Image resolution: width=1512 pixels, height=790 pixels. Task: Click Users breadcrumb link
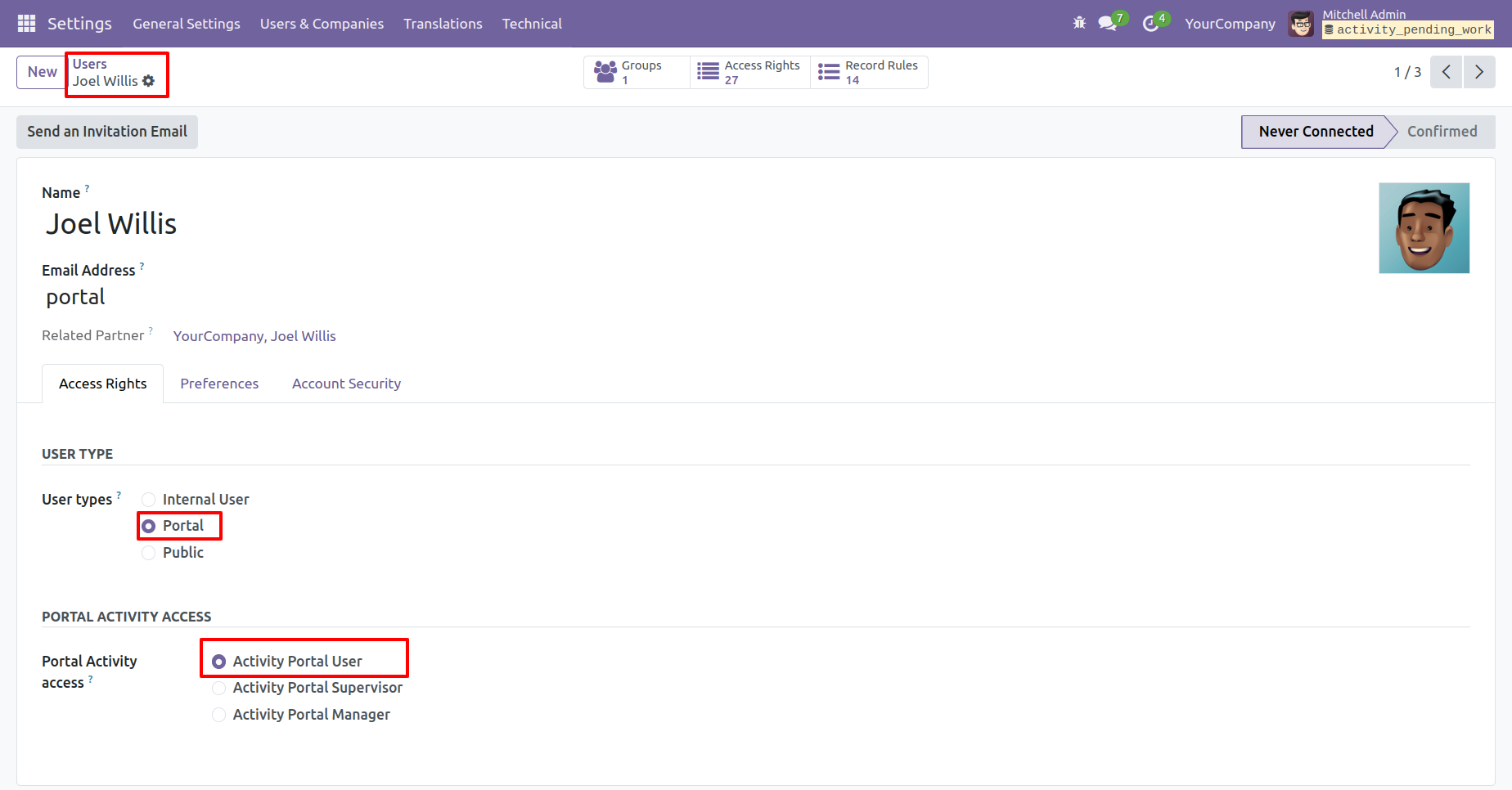coord(90,64)
